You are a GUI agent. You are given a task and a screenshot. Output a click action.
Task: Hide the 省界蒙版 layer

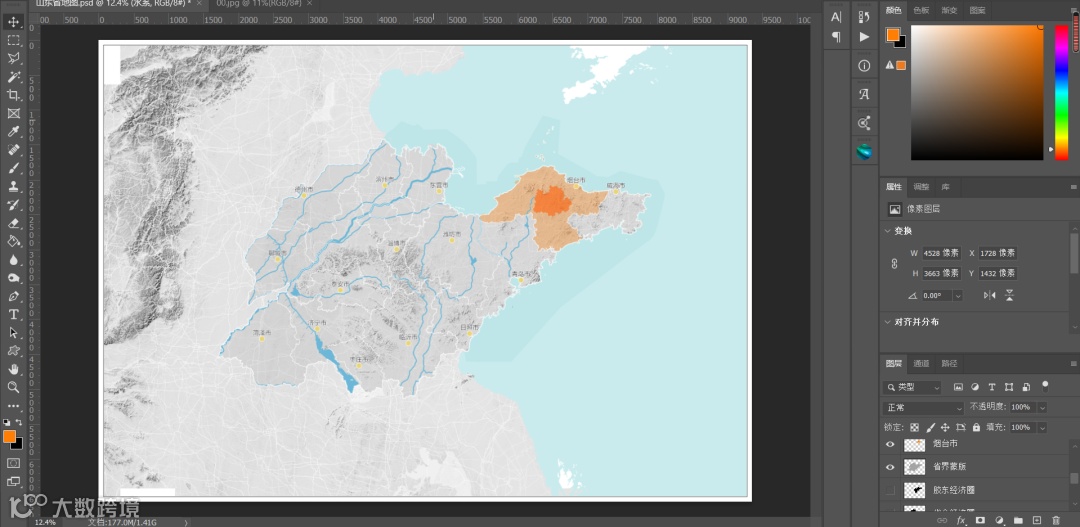(x=890, y=467)
